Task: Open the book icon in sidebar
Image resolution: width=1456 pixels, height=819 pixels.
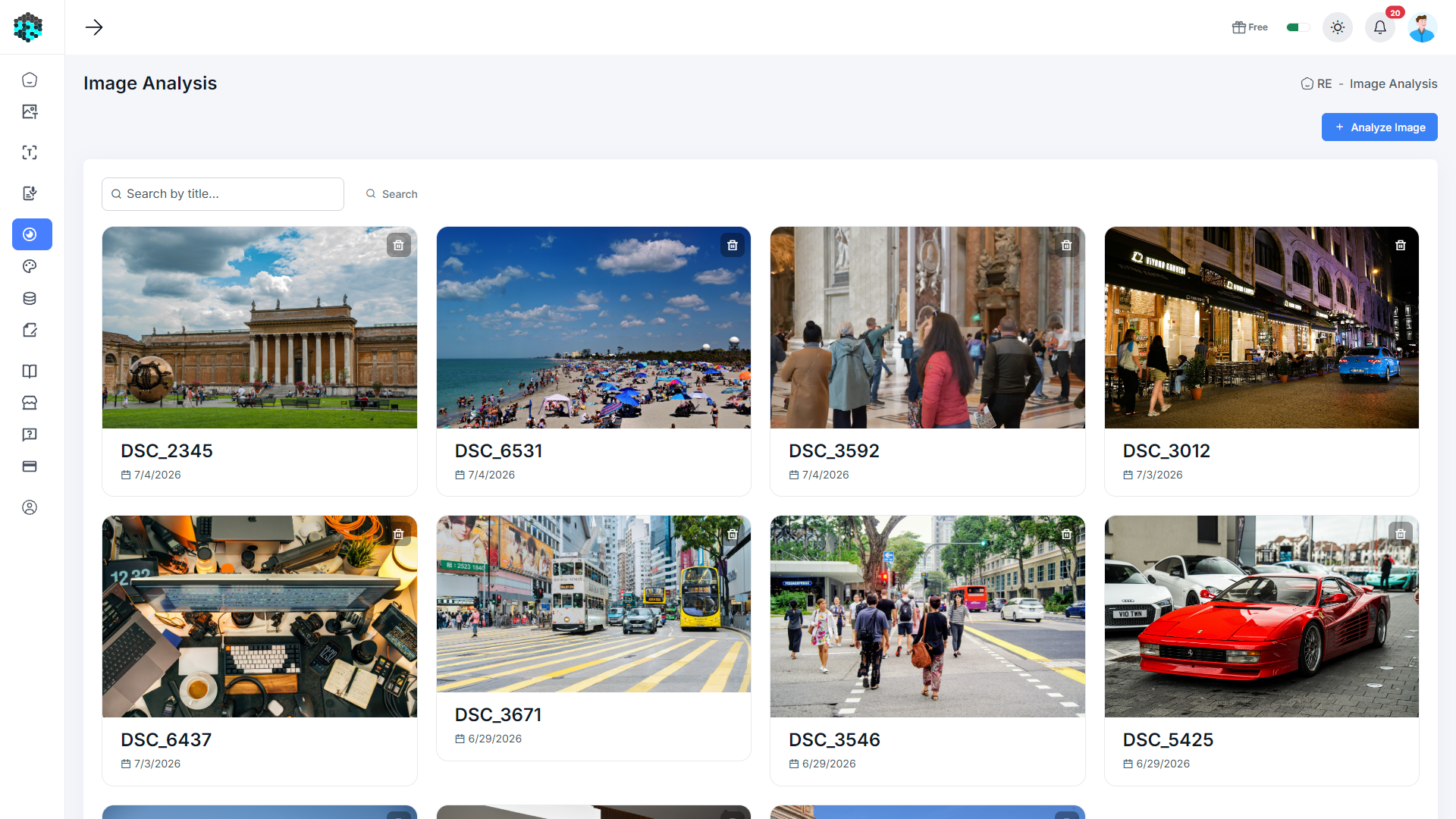Action: (x=30, y=371)
